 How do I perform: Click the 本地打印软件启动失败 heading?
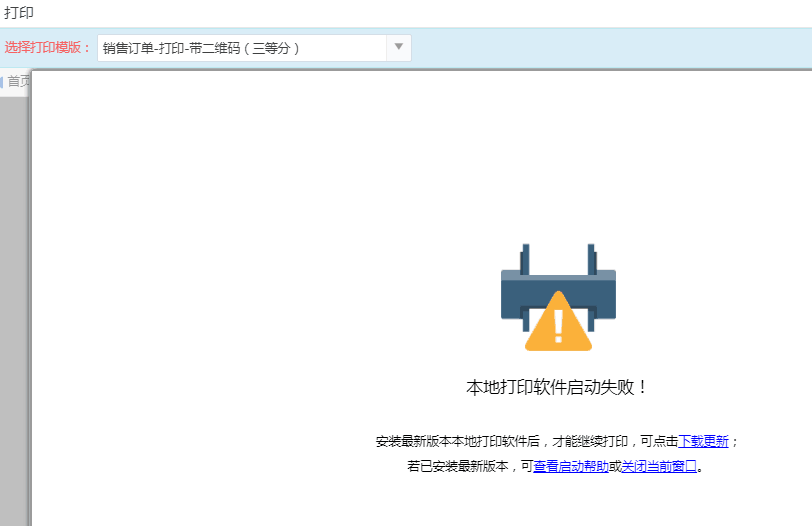coord(558,387)
